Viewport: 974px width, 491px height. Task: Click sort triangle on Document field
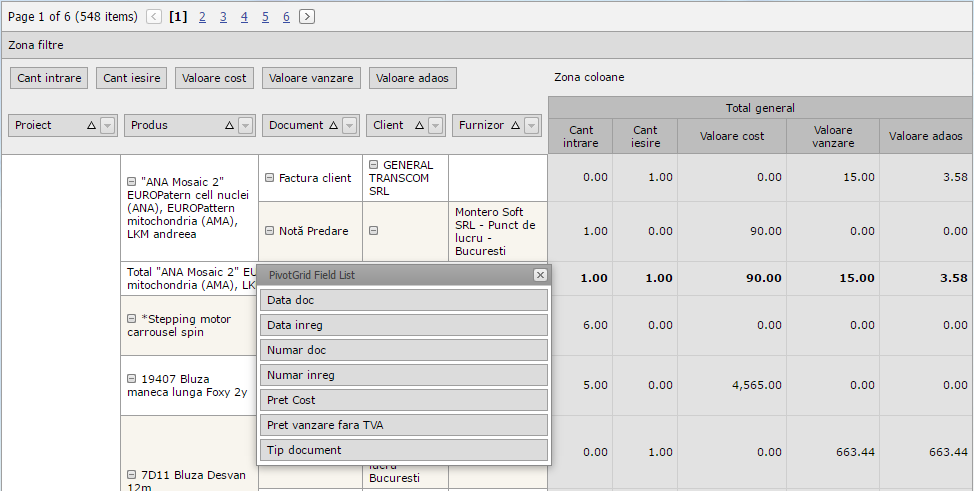333,126
